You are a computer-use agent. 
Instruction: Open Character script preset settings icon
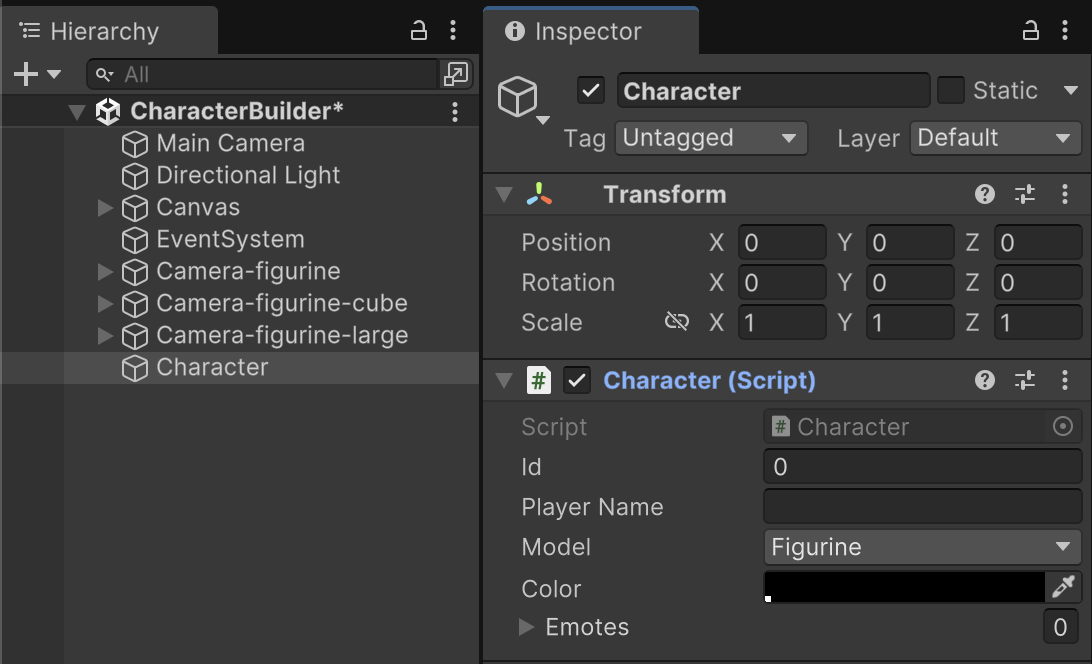click(x=1025, y=380)
